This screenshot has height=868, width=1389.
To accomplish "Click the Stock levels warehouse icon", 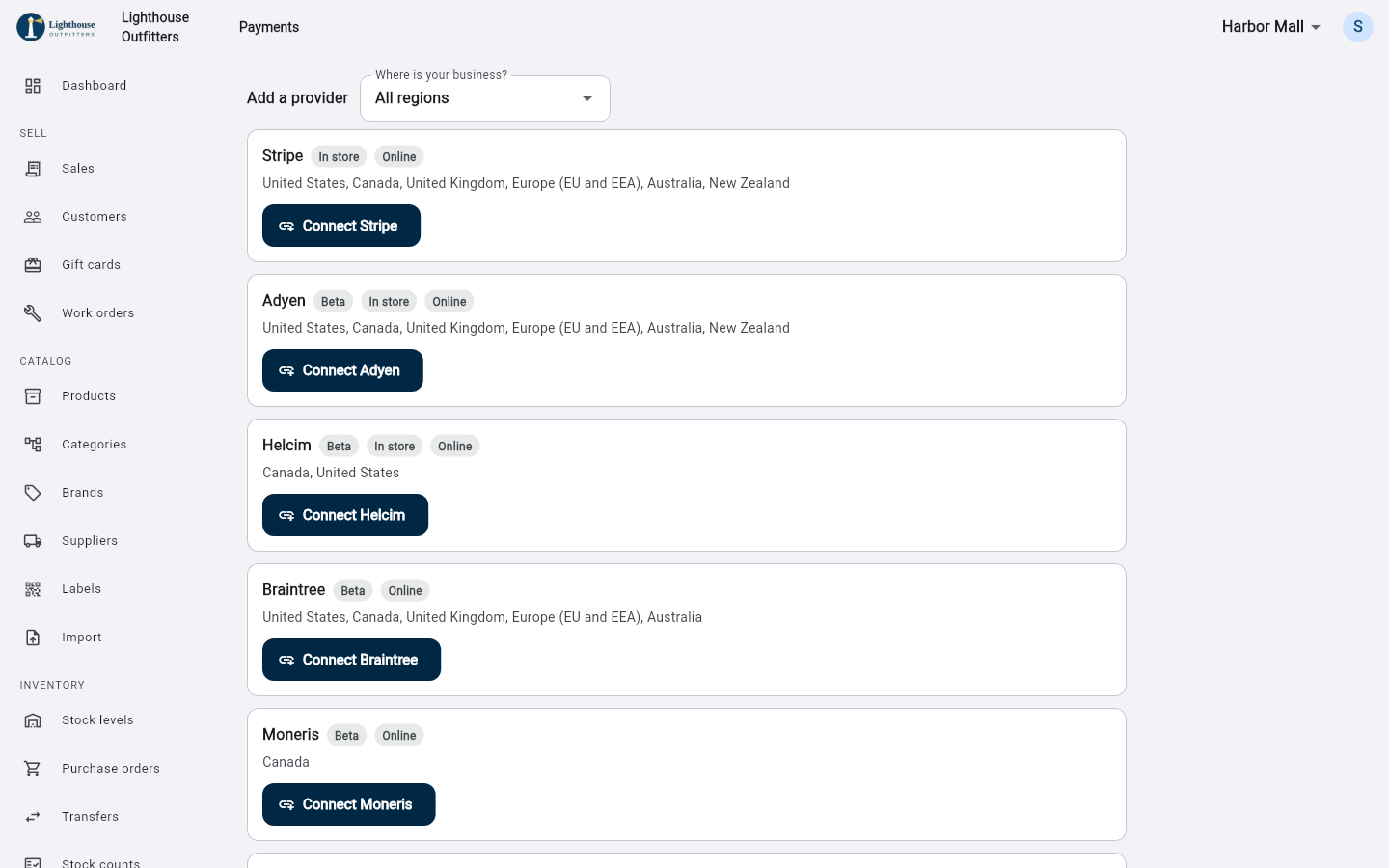I will pyautogui.click(x=33, y=720).
